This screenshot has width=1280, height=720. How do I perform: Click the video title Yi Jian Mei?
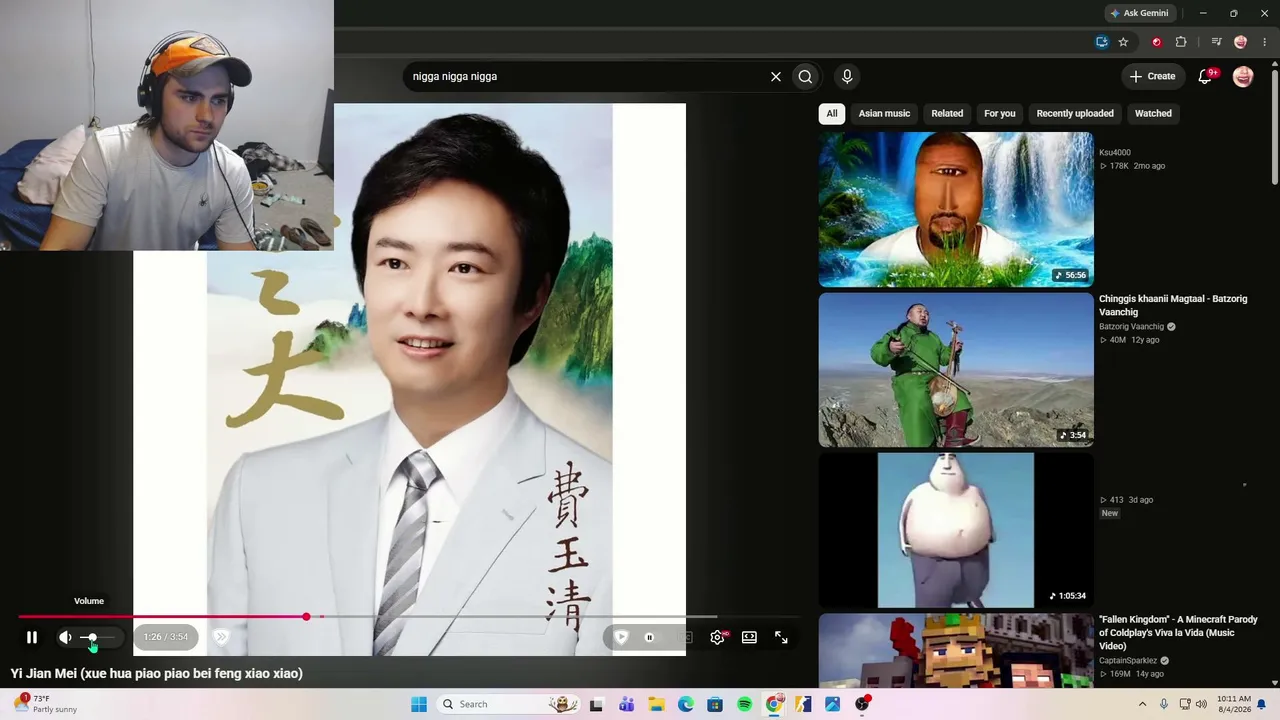[x=157, y=673]
